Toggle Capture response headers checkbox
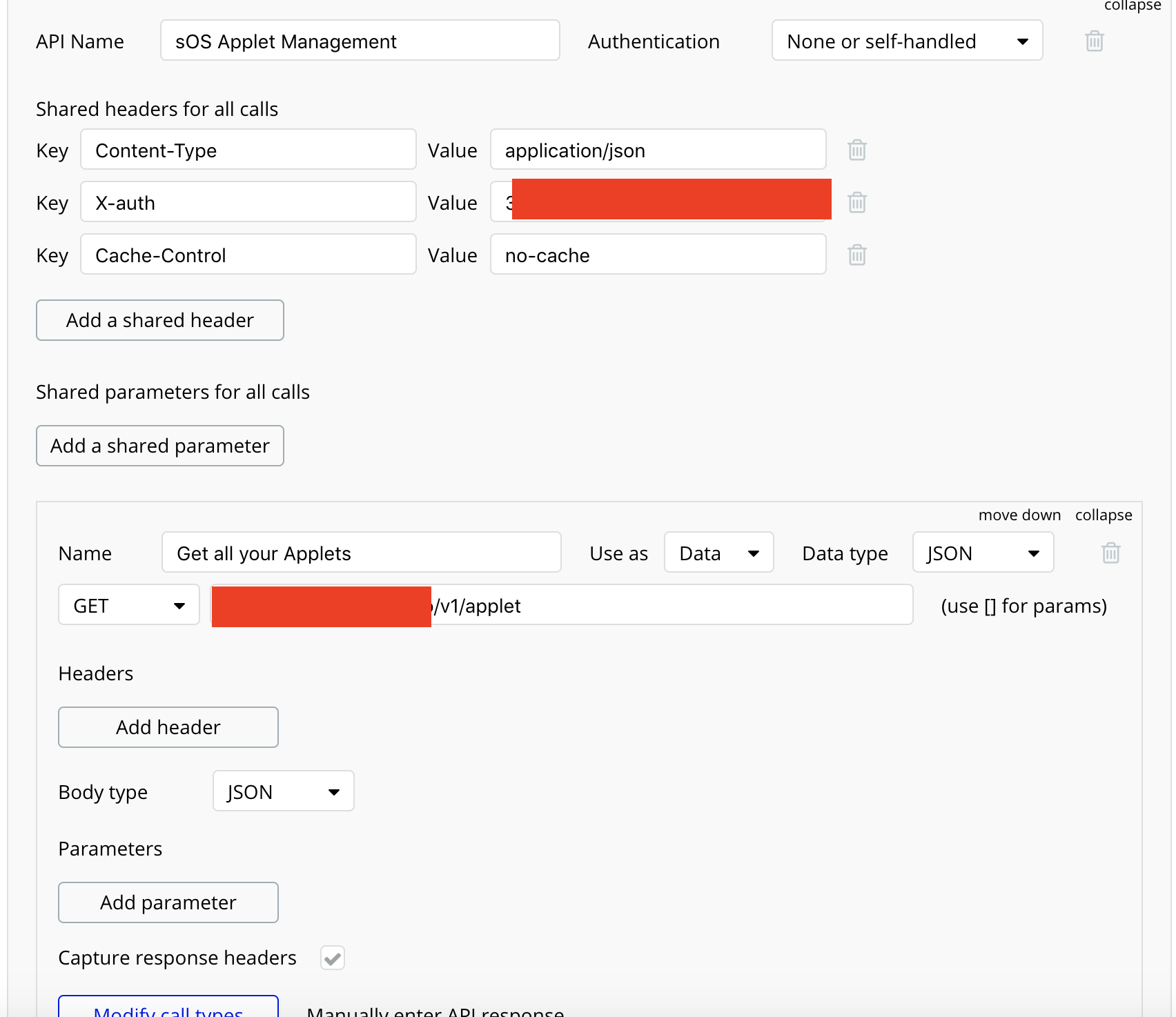The width and height of the screenshot is (1176, 1017). 332,958
